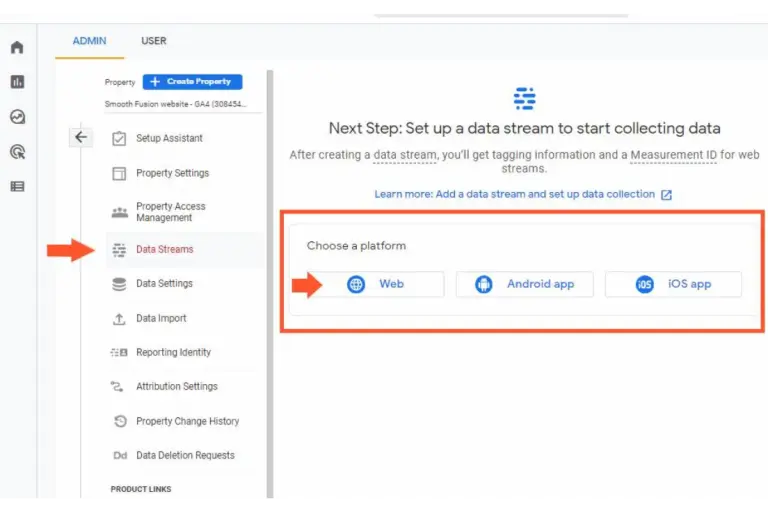Open the Reports bar chart icon
The image size is (768, 512).
click(x=17, y=82)
